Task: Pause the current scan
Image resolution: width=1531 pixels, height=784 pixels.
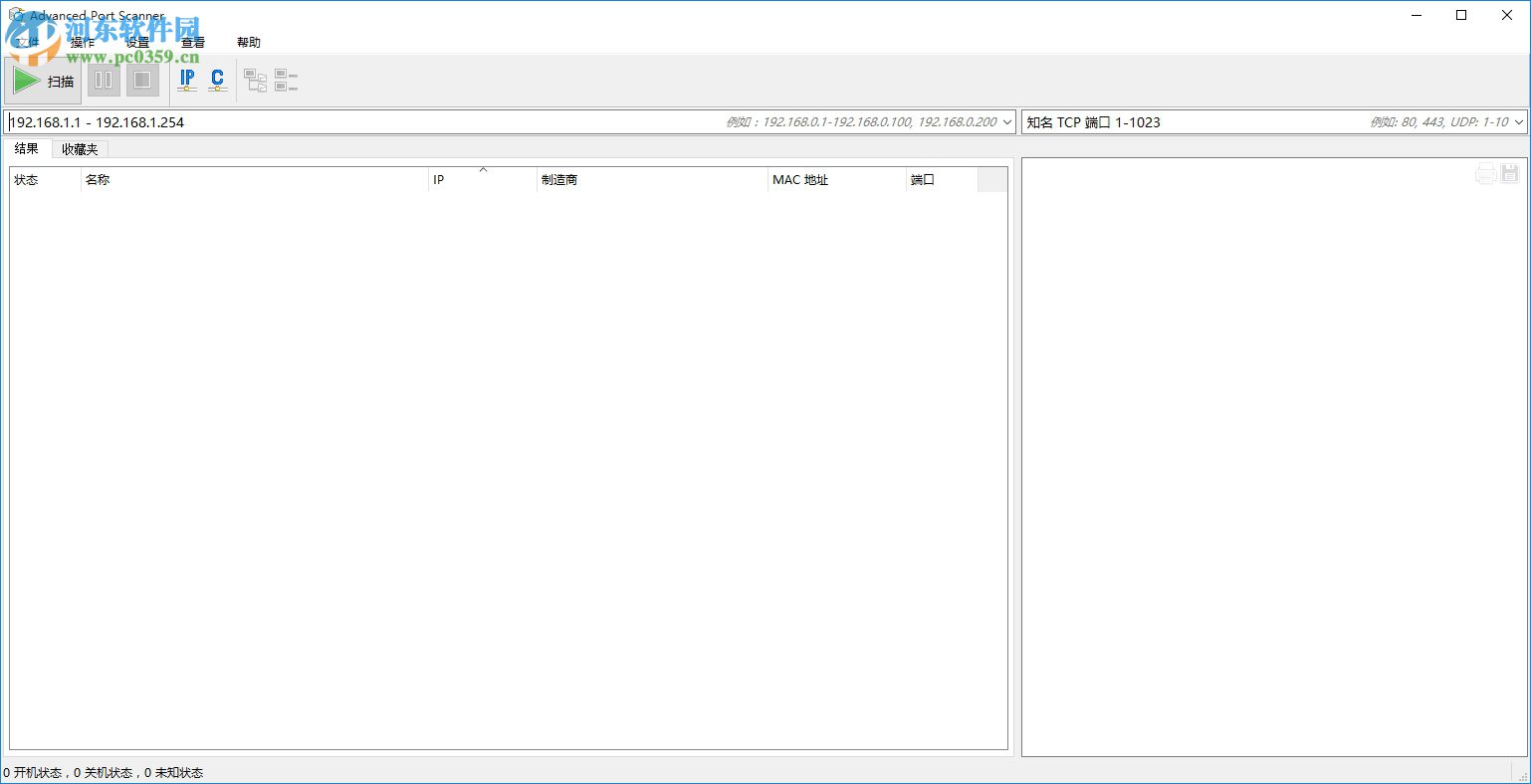Action: [x=104, y=80]
